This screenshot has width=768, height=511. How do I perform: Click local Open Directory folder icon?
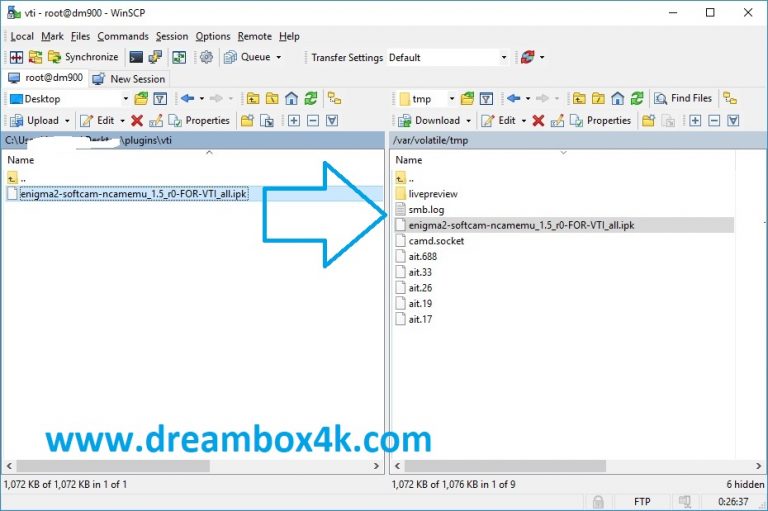coord(141,99)
